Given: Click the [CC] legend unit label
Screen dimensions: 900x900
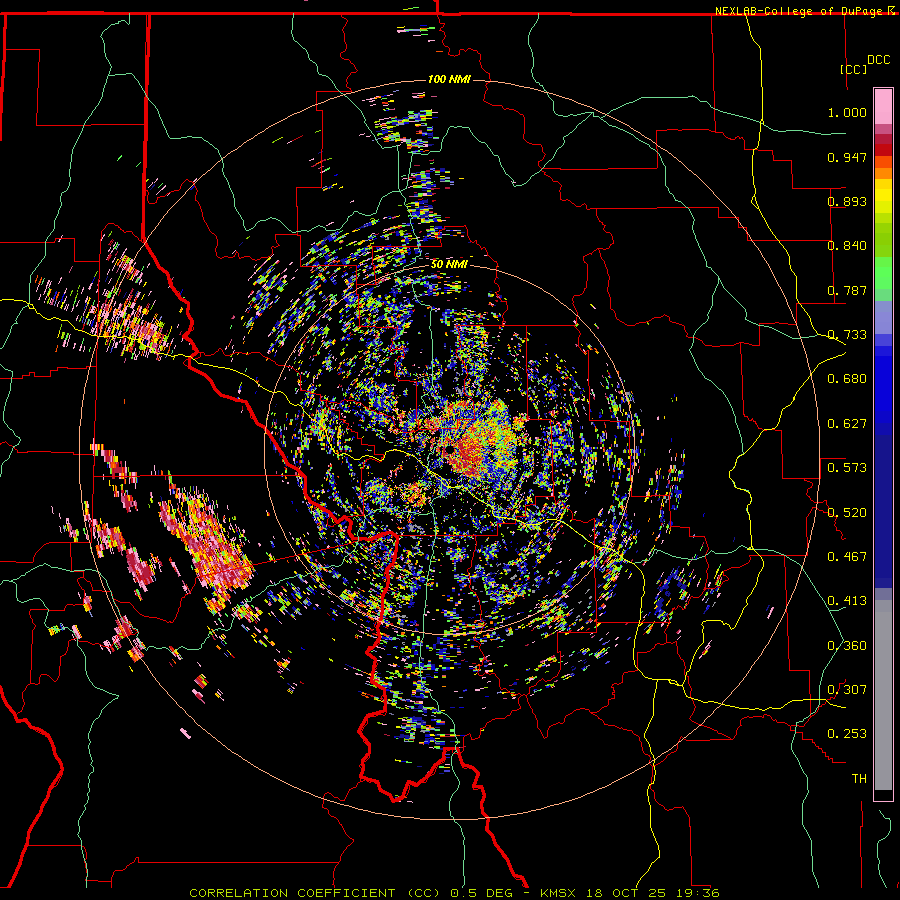Looking at the screenshot, I should [x=854, y=69].
